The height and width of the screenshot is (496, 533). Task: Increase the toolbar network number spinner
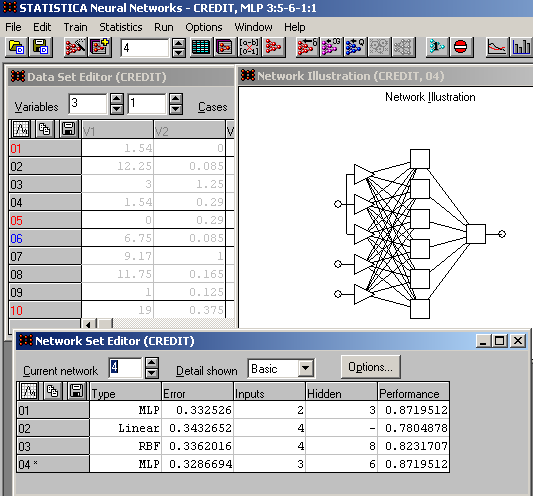(x=178, y=43)
